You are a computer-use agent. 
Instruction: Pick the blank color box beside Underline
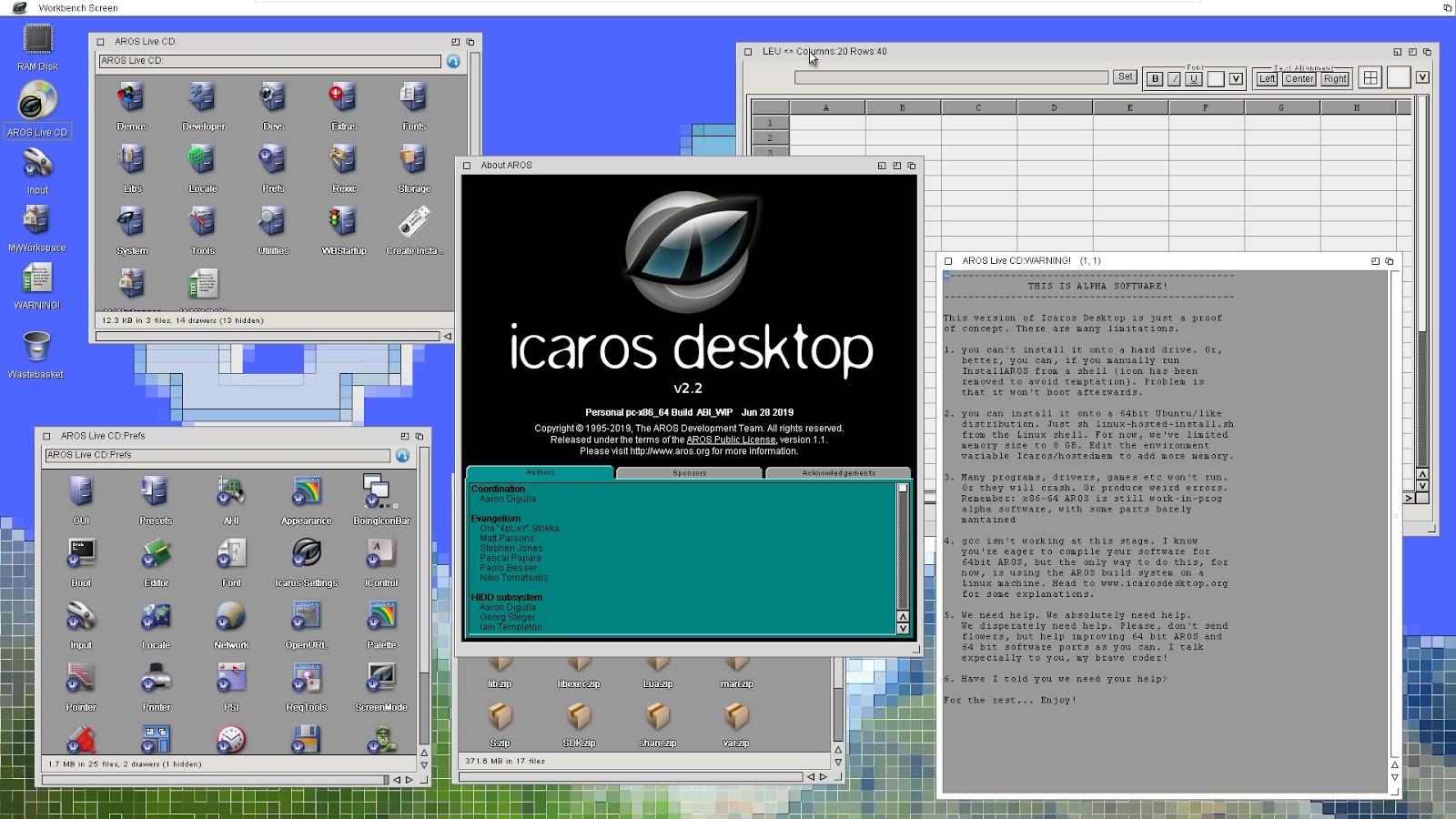click(x=1215, y=79)
